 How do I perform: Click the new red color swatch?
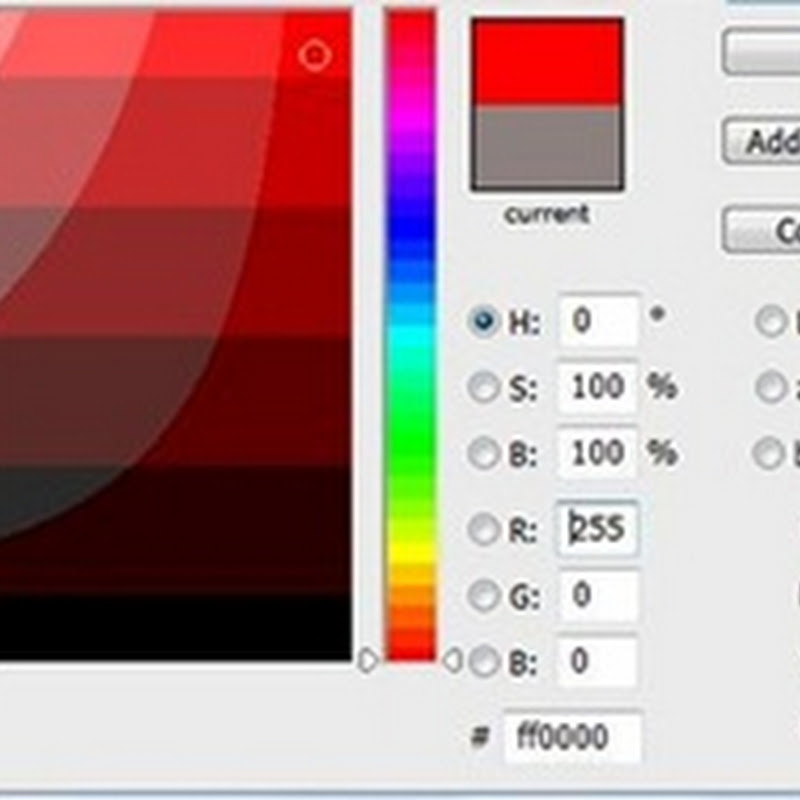[546, 62]
